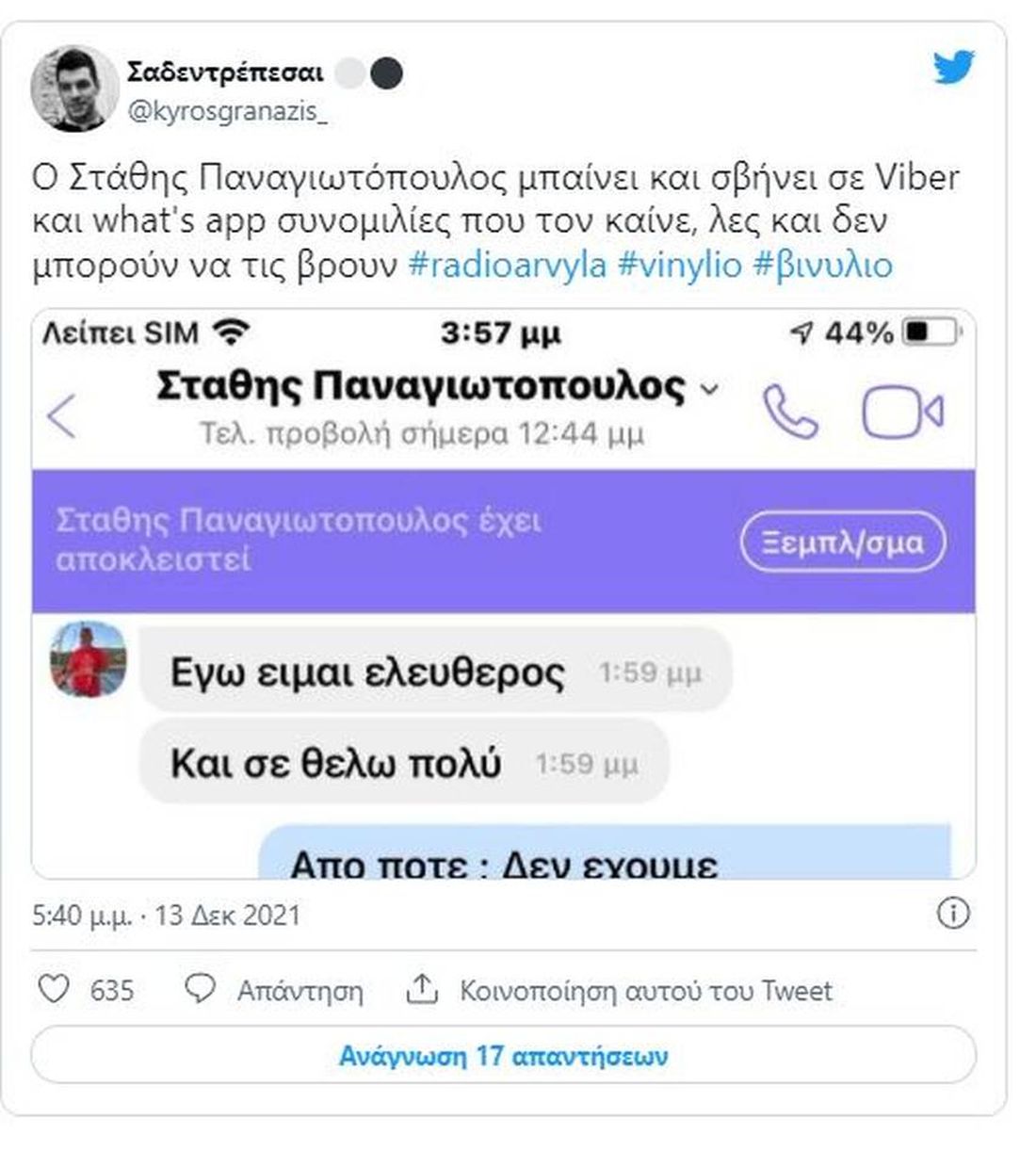Click Ανάγνωση 17 απαντήσεων button

(x=503, y=1055)
